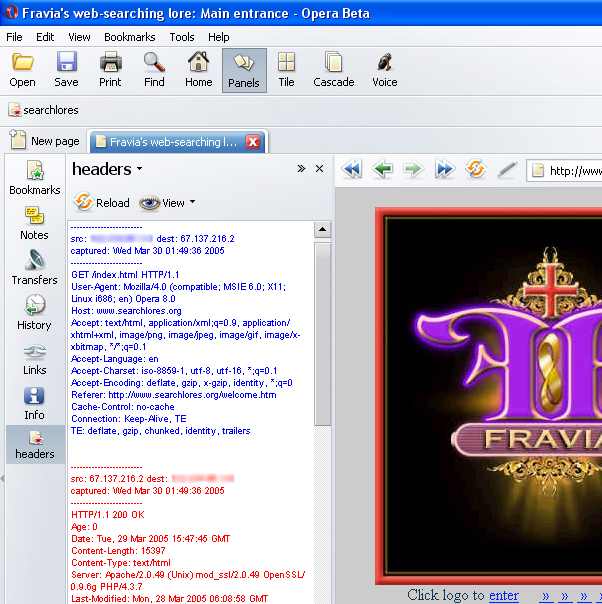This screenshot has width=602, height=604.
Task: Toggle the Panels sidebar button
Action: coord(244,70)
